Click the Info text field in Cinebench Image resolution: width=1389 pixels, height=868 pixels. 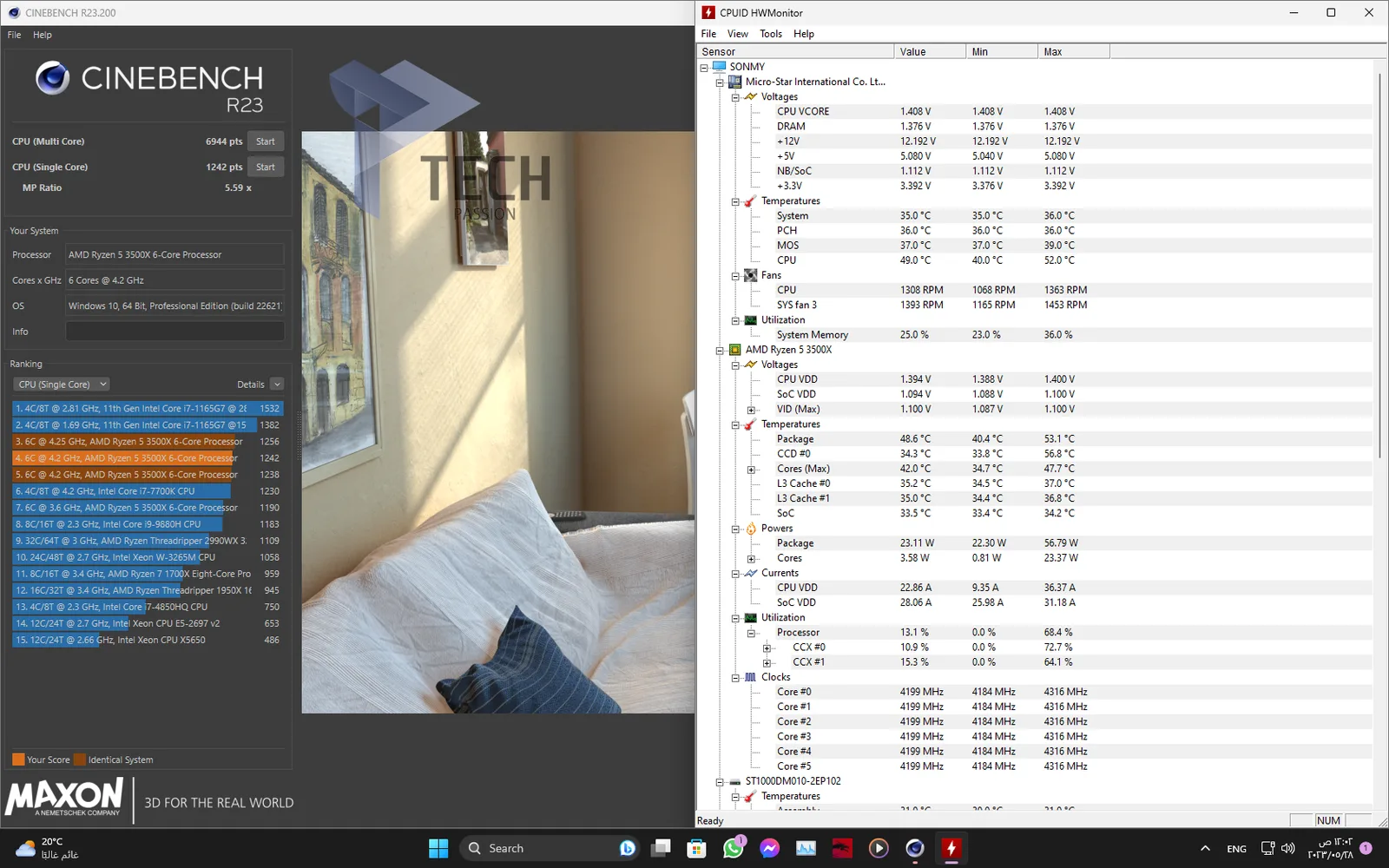[175, 332]
